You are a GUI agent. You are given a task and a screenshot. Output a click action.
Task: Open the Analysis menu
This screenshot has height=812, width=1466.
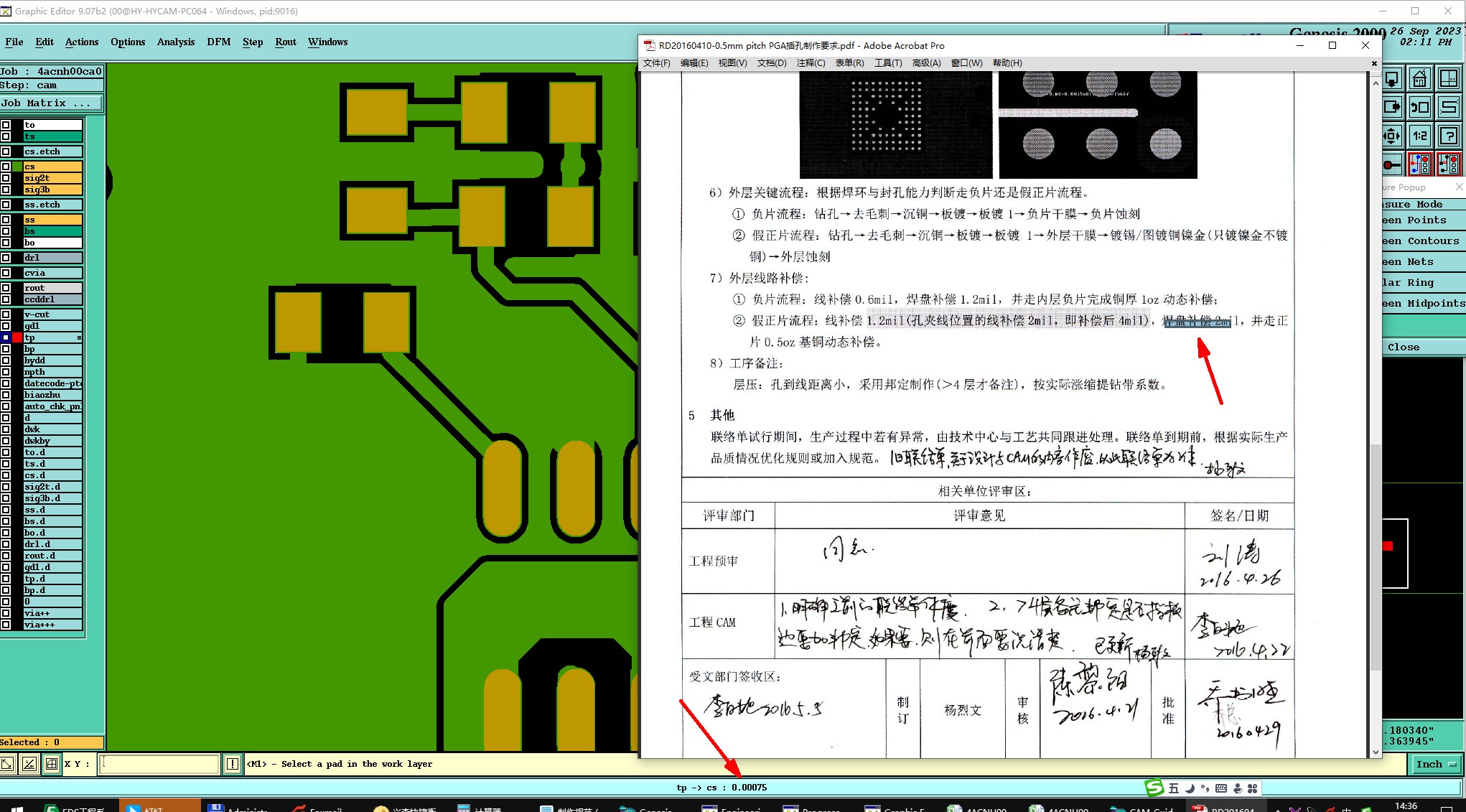(x=175, y=42)
